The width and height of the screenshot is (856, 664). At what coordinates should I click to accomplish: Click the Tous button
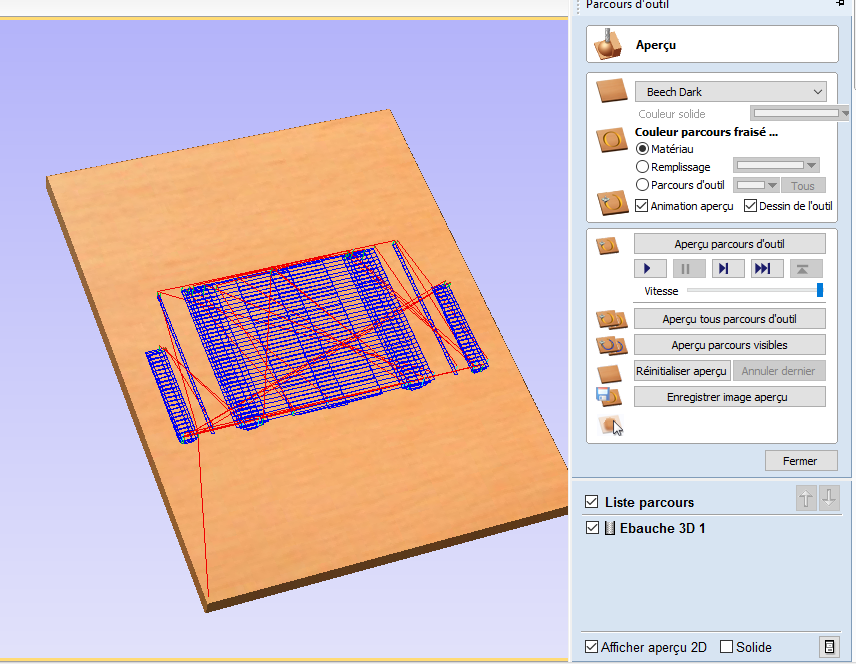click(x=802, y=186)
